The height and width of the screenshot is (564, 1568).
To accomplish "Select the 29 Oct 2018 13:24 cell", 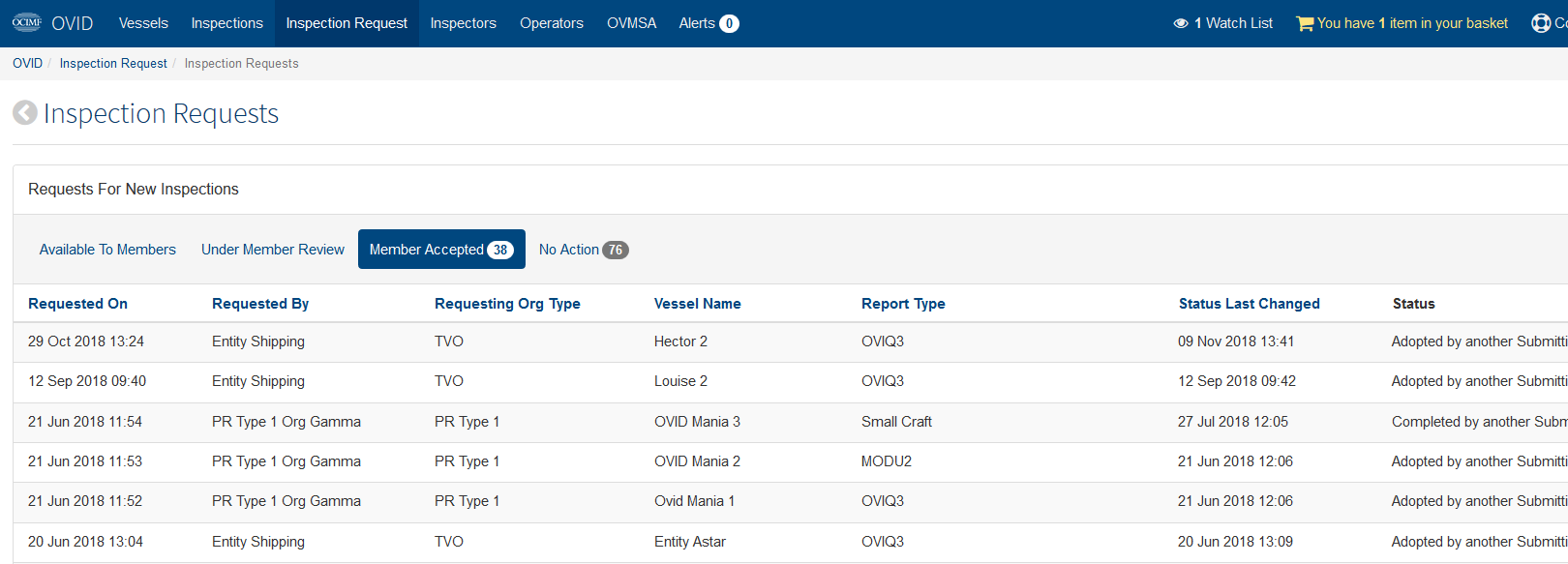I will coord(86,341).
